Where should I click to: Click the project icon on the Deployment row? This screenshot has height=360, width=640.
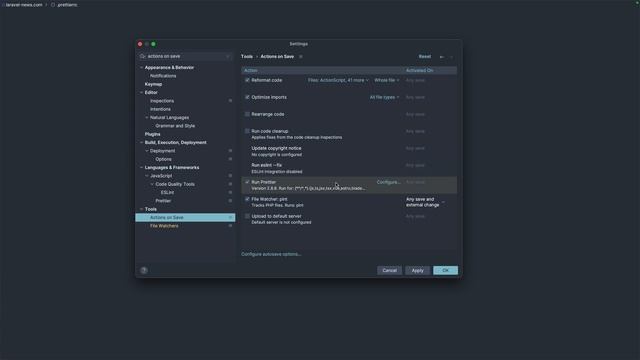230,151
